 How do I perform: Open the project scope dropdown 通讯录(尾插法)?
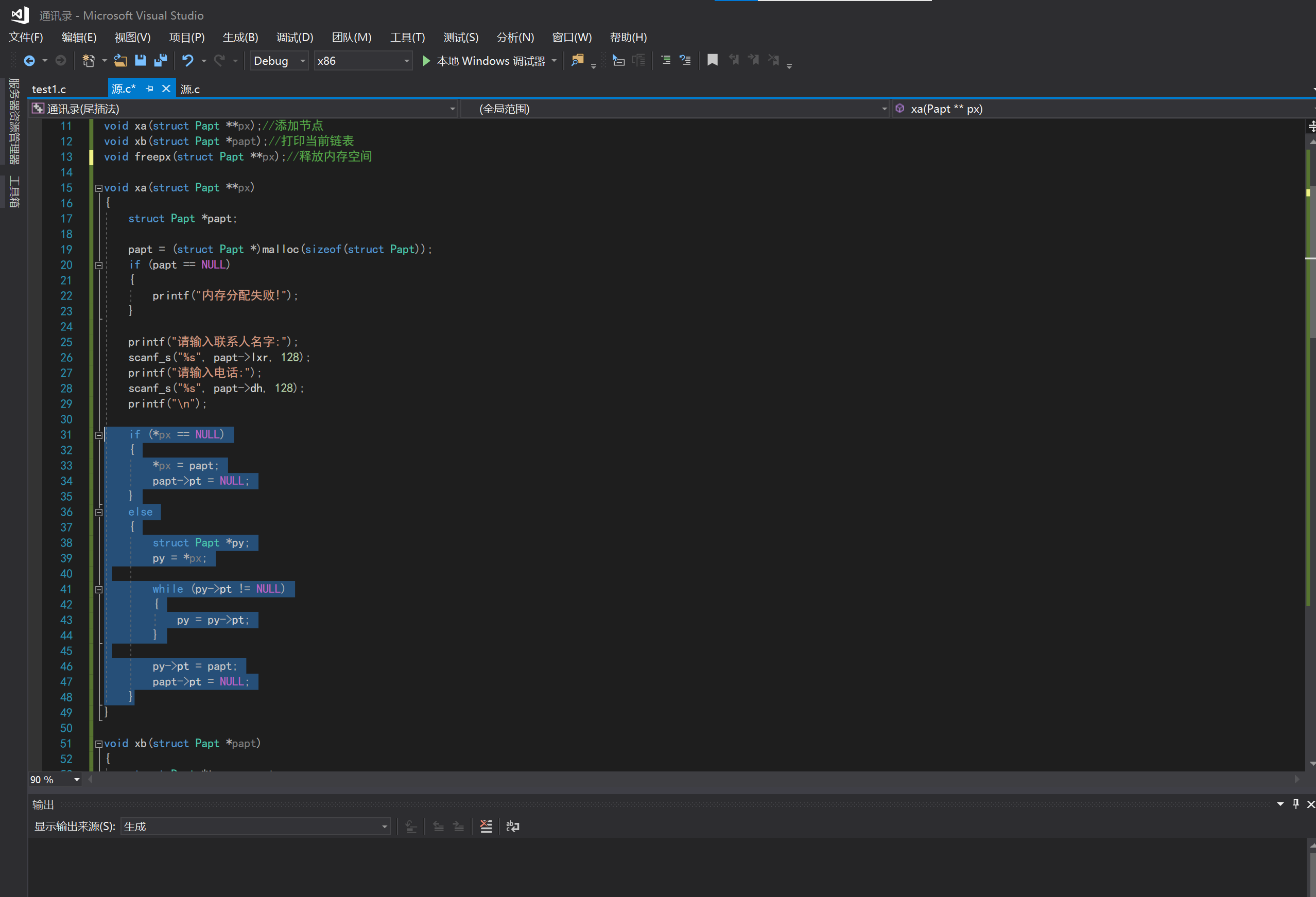(244, 109)
